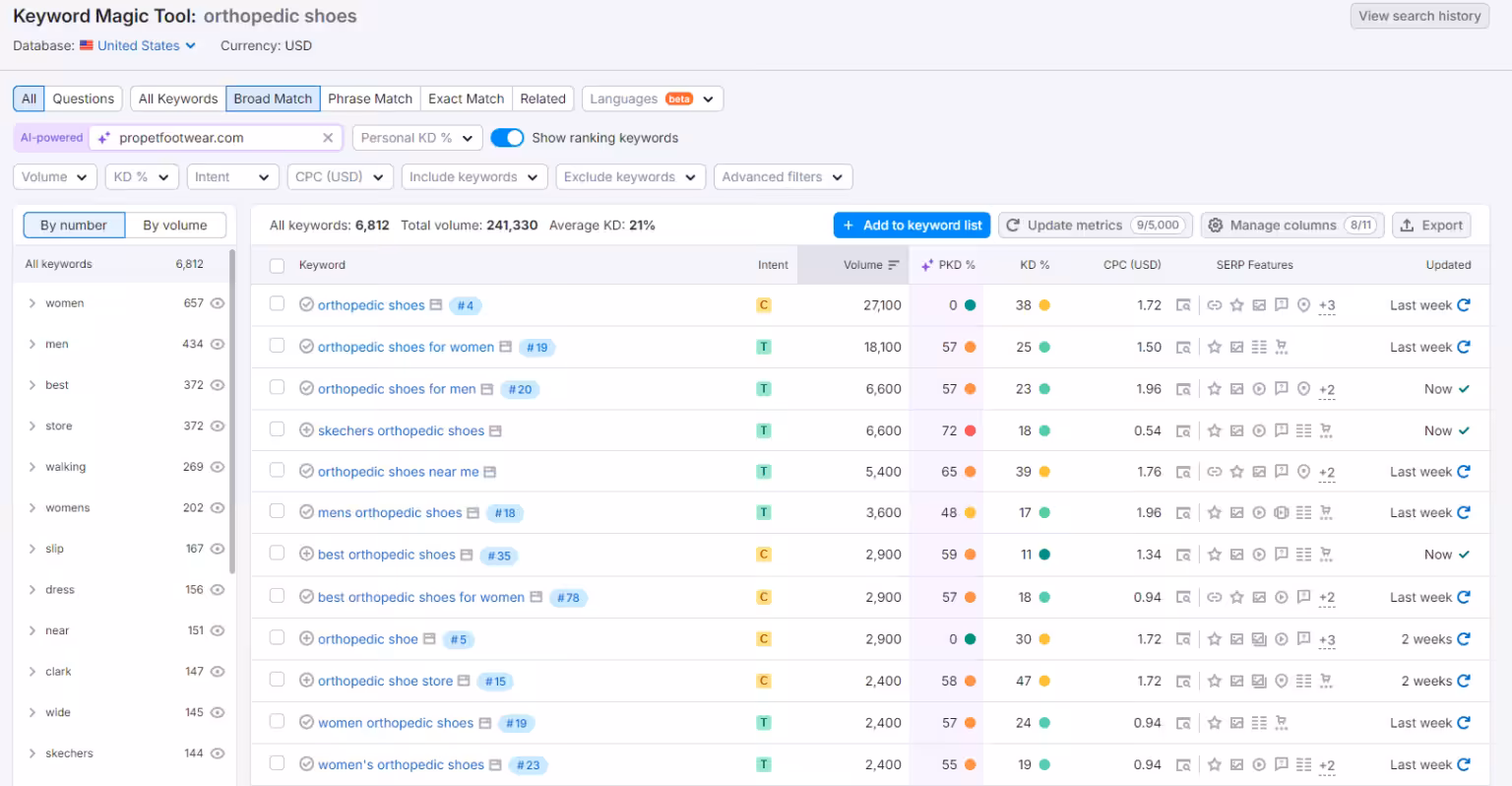Click the reviews star icon in orthopedic shoes for men row
1512x786 pixels.
pyautogui.click(x=1215, y=389)
